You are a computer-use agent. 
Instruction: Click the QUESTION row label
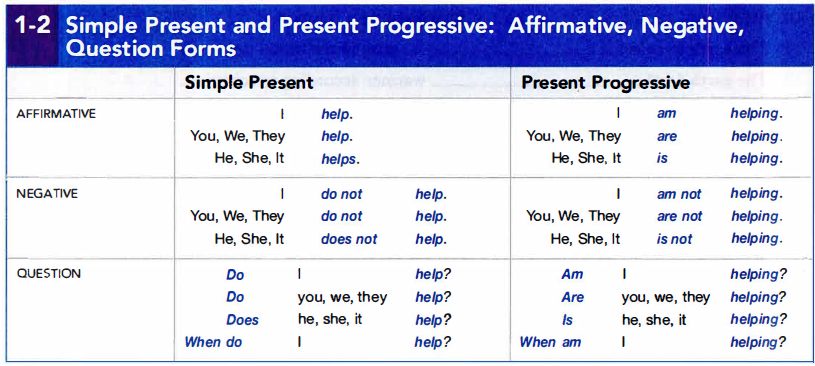[49, 273]
